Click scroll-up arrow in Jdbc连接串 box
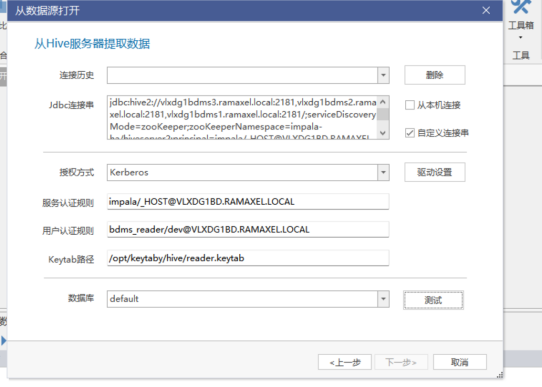542x387 pixels. pyautogui.click(x=383, y=102)
